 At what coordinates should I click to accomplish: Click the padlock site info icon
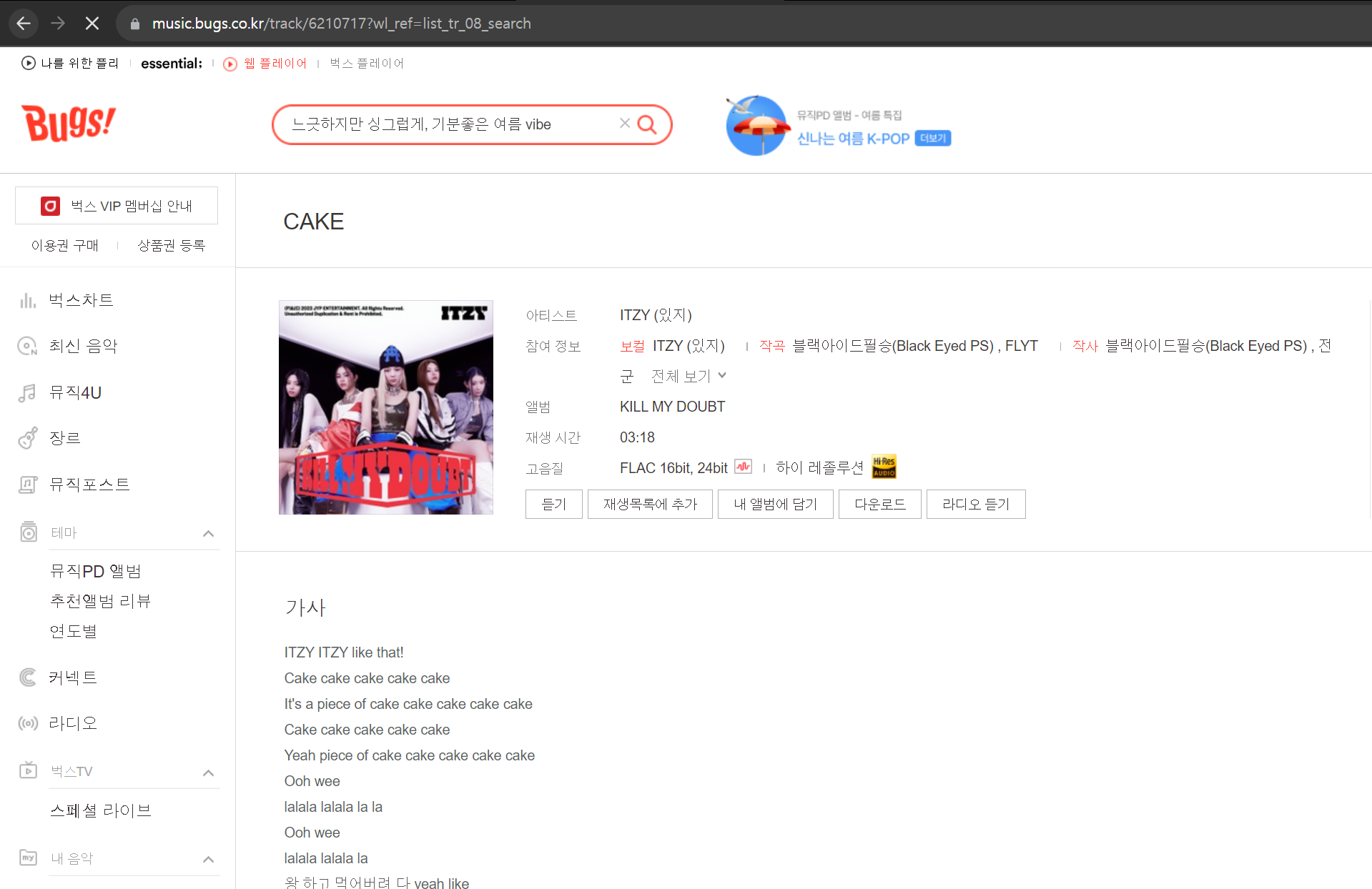pos(135,24)
